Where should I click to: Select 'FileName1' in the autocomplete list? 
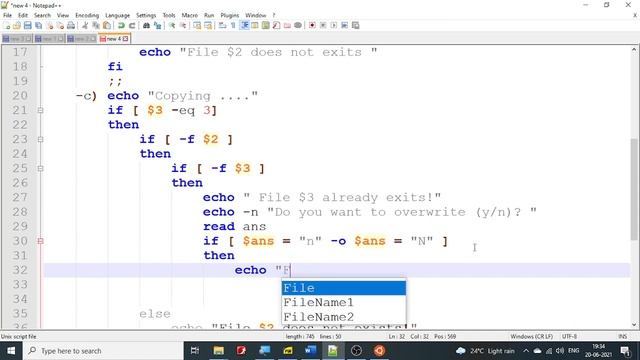click(344, 302)
